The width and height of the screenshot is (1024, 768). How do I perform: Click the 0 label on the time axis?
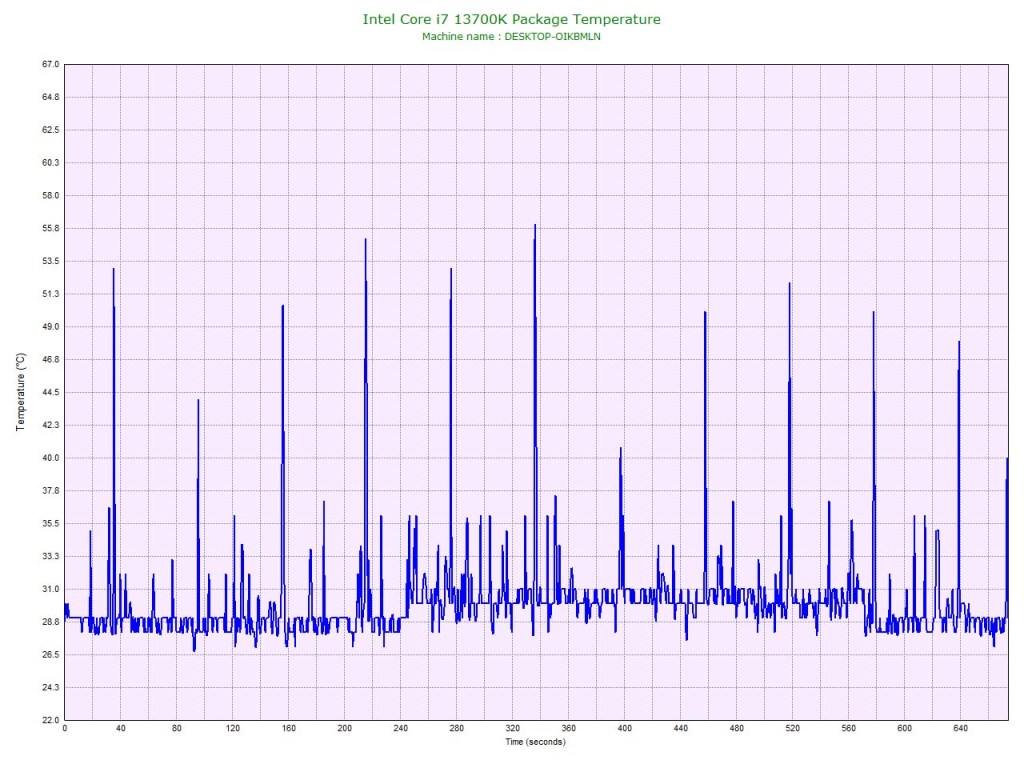[x=65, y=729]
